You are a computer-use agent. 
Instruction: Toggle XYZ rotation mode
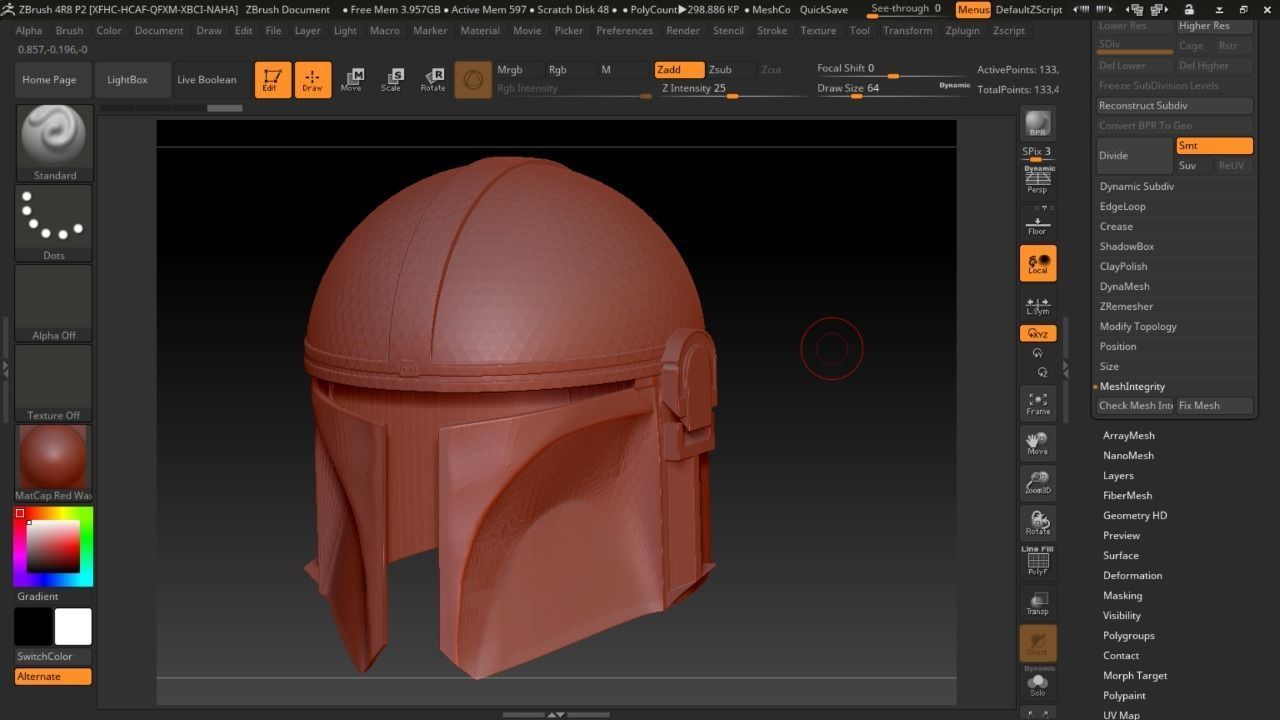tap(1038, 334)
